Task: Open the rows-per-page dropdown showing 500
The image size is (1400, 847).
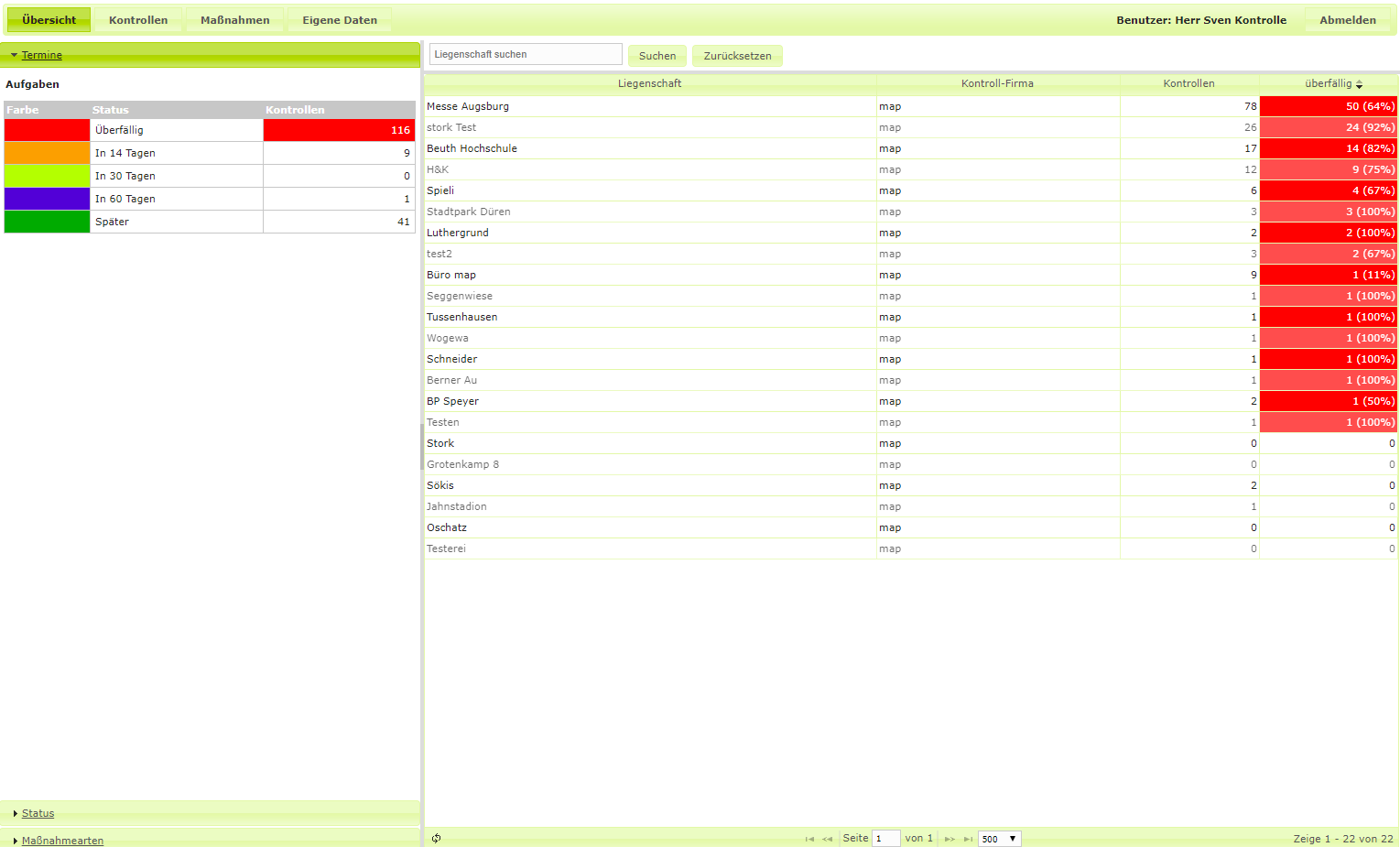Action: (x=999, y=839)
